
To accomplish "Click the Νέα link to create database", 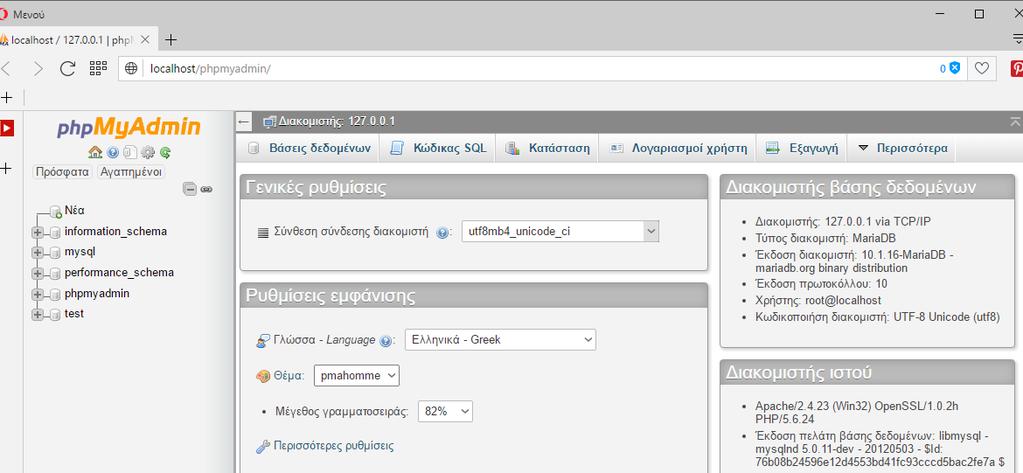I will point(74,211).
